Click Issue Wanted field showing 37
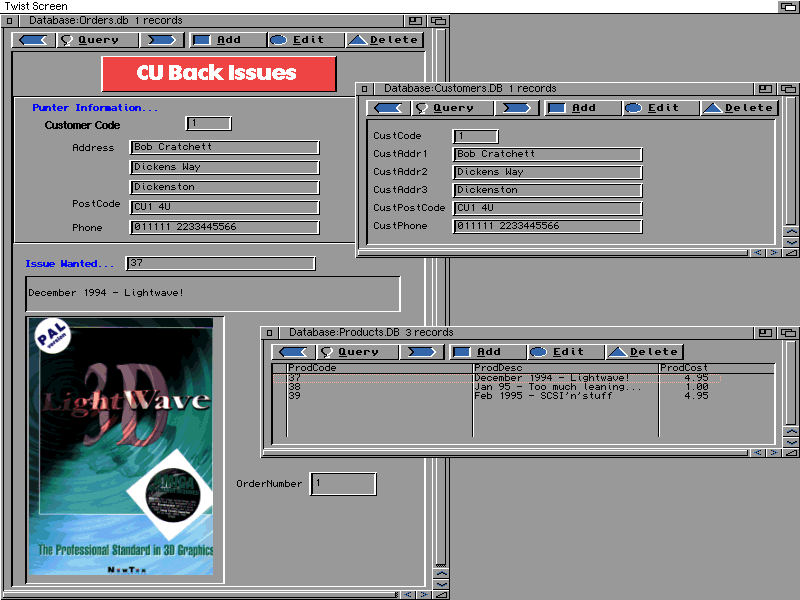 pyautogui.click(x=220, y=263)
